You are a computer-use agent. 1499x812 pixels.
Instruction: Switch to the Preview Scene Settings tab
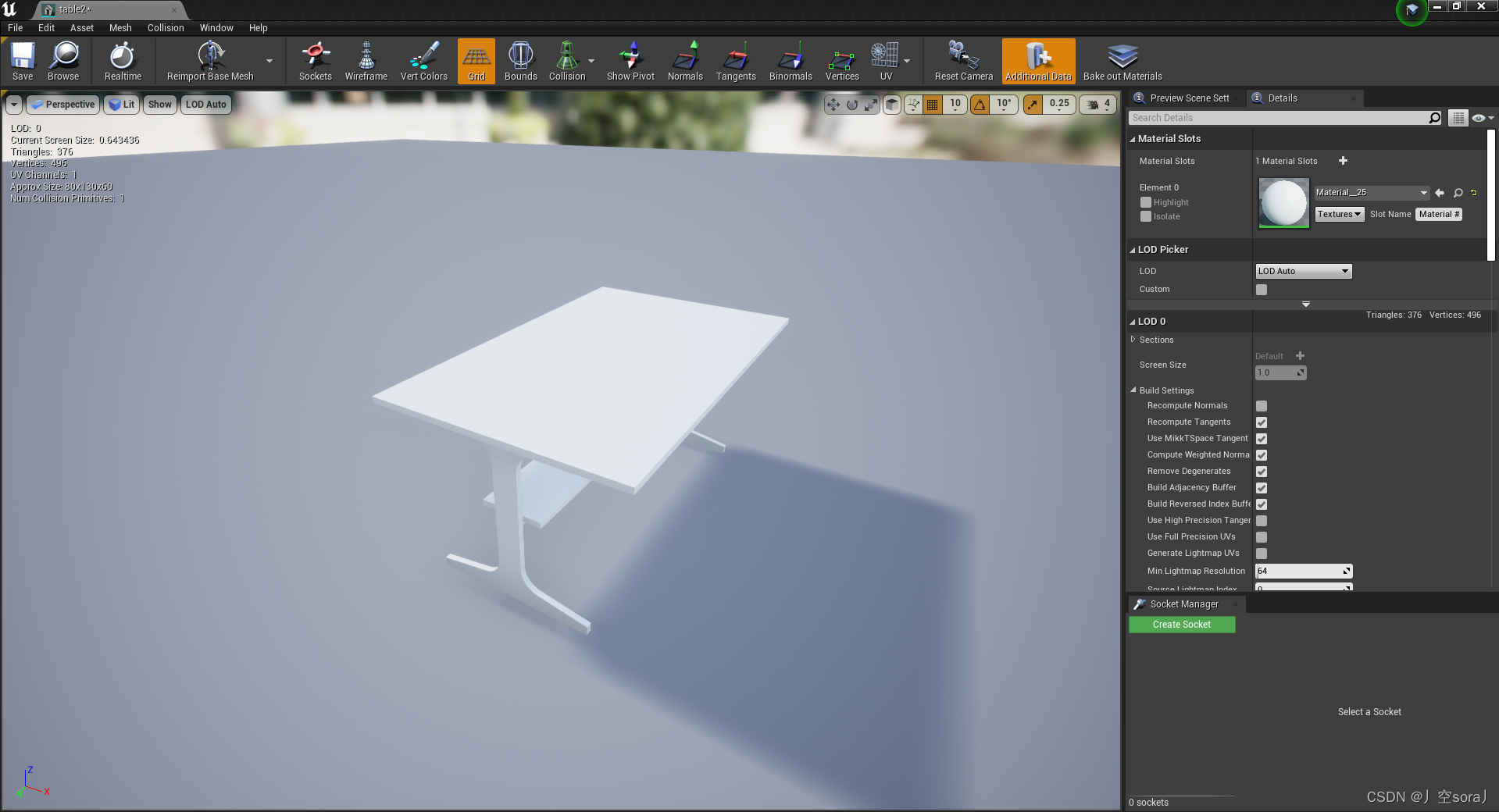1186,98
